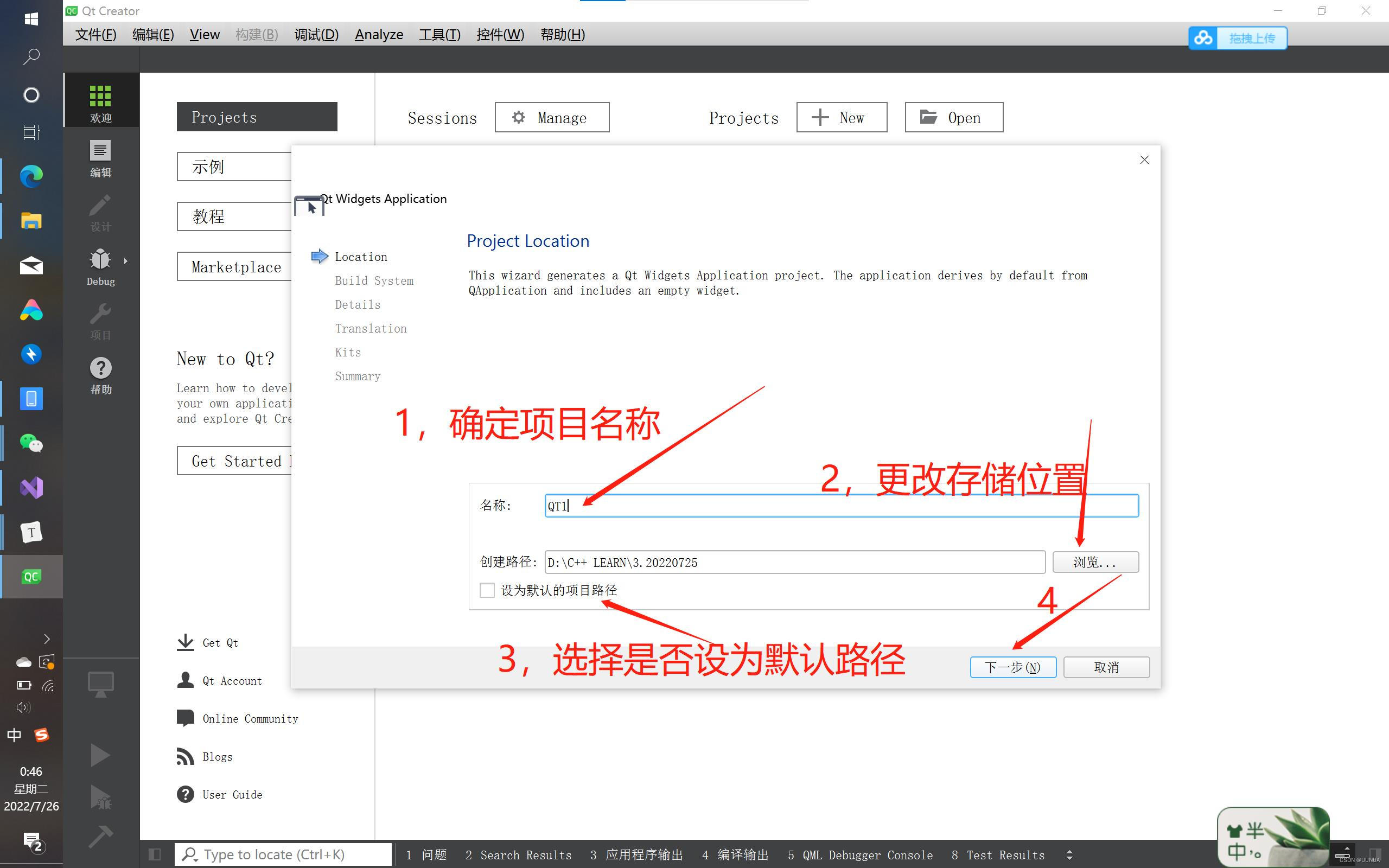Open the 2 Search Results pane
1389x868 pixels.
tap(518, 855)
